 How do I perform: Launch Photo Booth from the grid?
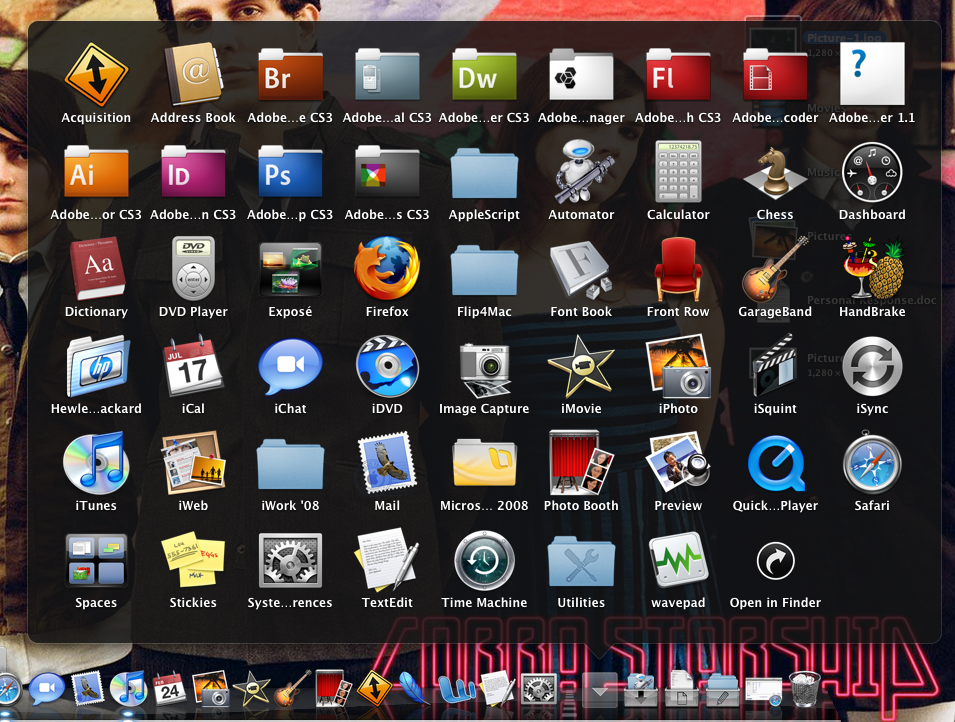[x=581, y=462]
